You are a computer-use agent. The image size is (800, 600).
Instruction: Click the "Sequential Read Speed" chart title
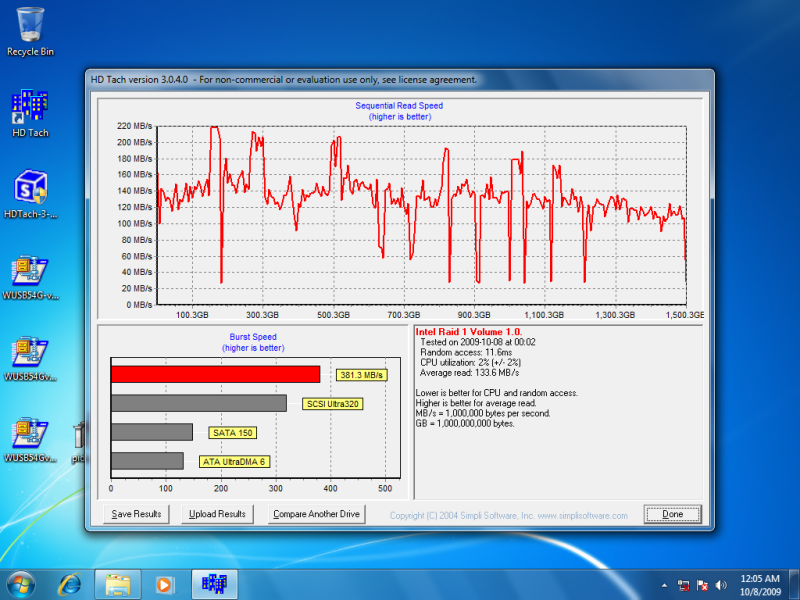399,106
